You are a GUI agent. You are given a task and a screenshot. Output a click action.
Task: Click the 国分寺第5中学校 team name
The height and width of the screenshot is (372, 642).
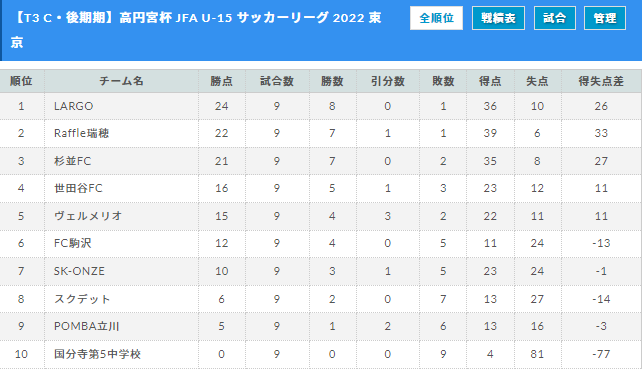97,354
